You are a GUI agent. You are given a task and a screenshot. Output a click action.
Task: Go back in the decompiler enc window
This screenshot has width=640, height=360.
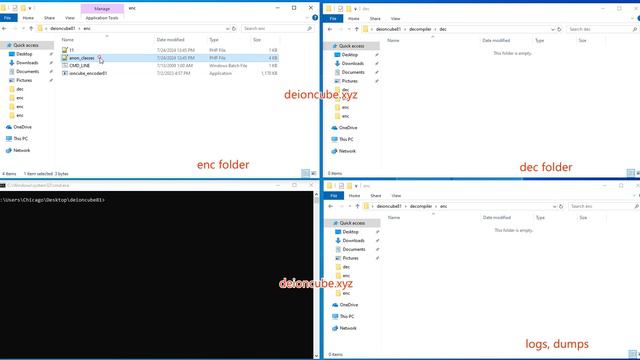331,207
